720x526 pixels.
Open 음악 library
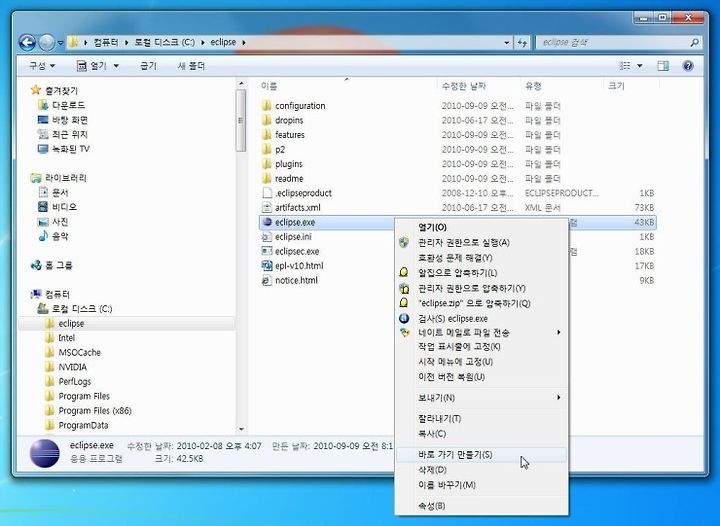tap(53, 236)
